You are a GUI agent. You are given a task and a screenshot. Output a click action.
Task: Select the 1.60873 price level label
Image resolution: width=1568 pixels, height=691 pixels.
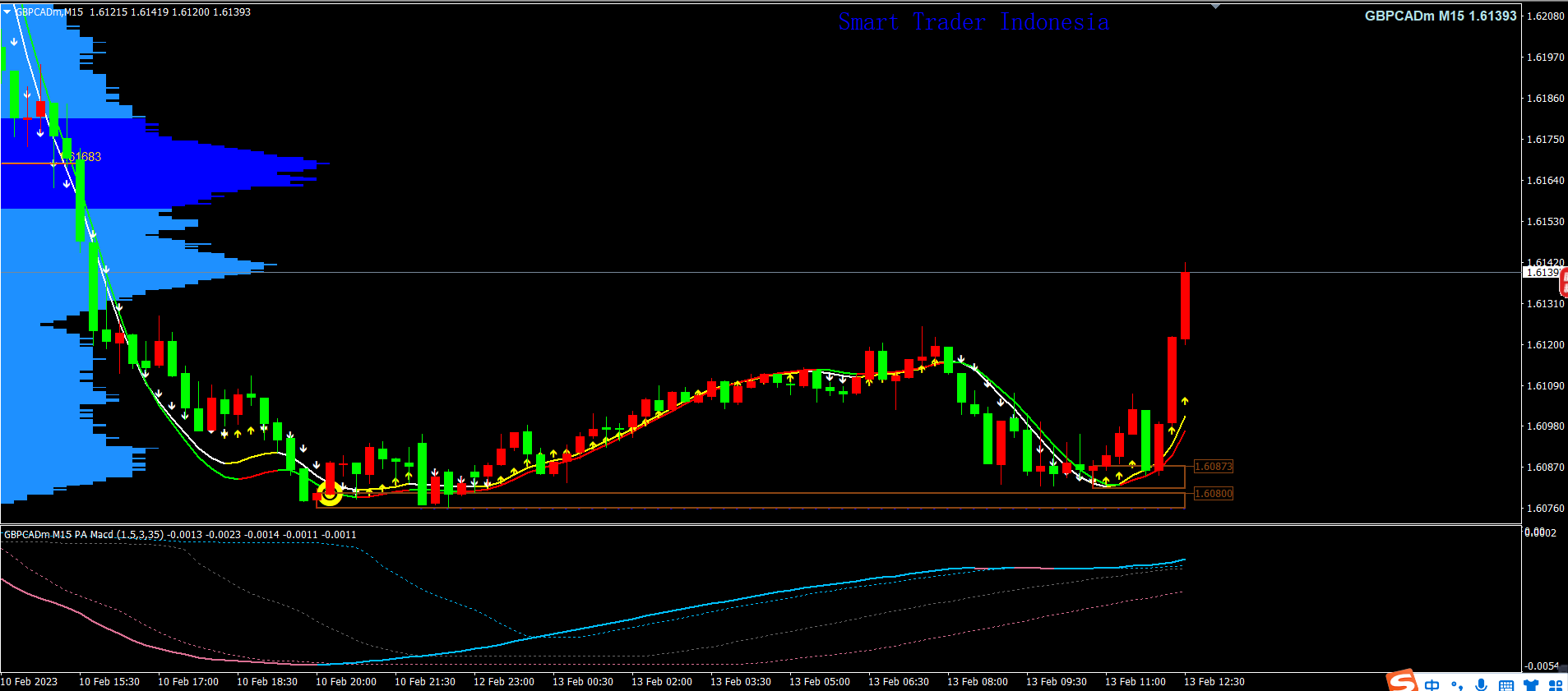(1214, 467)
